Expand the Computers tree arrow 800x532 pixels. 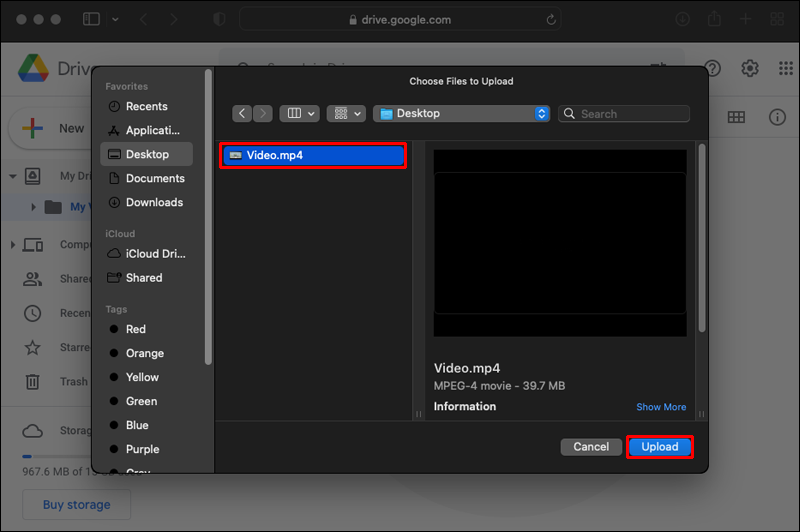(13, 245)
